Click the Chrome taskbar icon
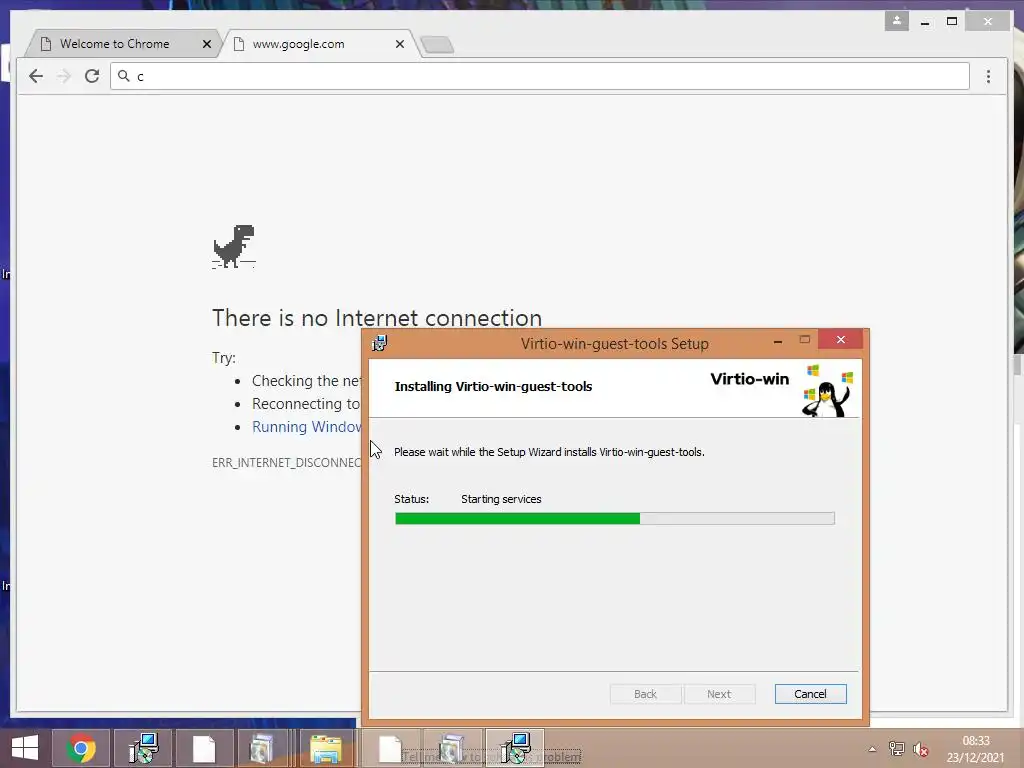Image resolution: width=1024 pixels, height=768 pixels. click(81, 748)
